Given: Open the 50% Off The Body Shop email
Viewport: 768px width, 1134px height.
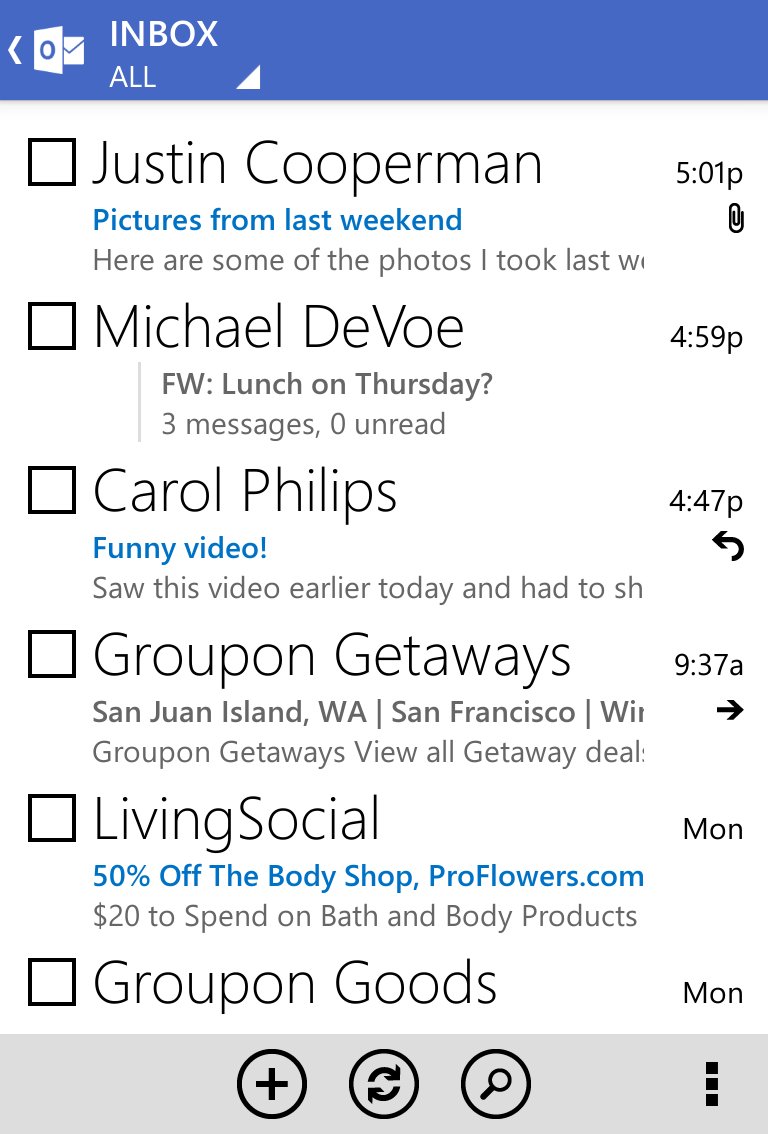Looking at the screenshot, I should click(368, 876).
